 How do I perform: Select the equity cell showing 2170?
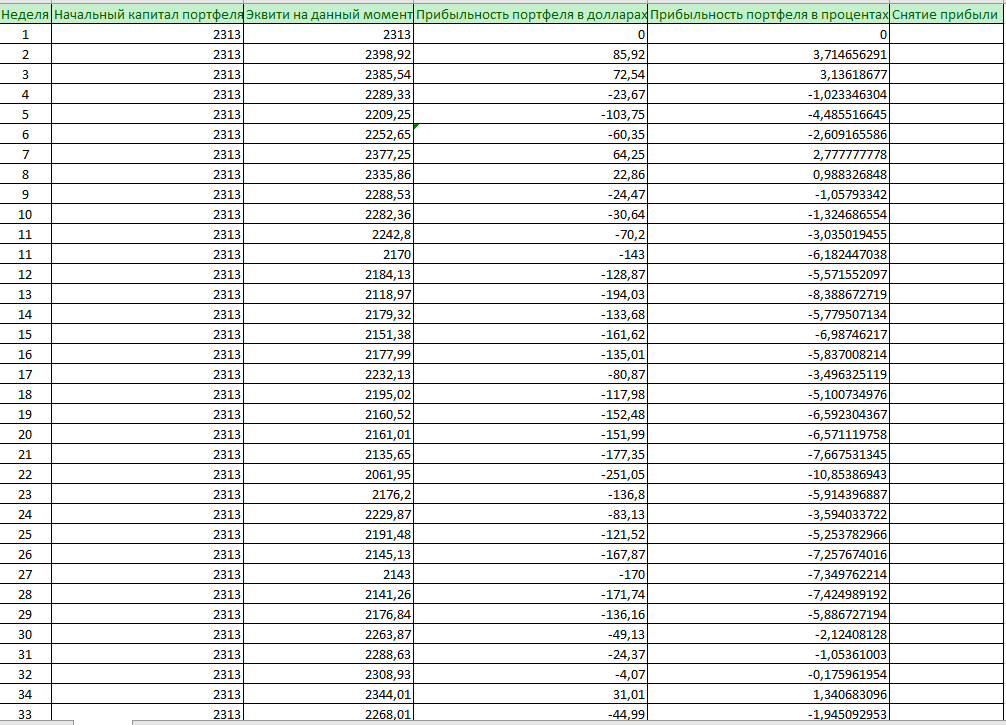(x=329, y=254)
